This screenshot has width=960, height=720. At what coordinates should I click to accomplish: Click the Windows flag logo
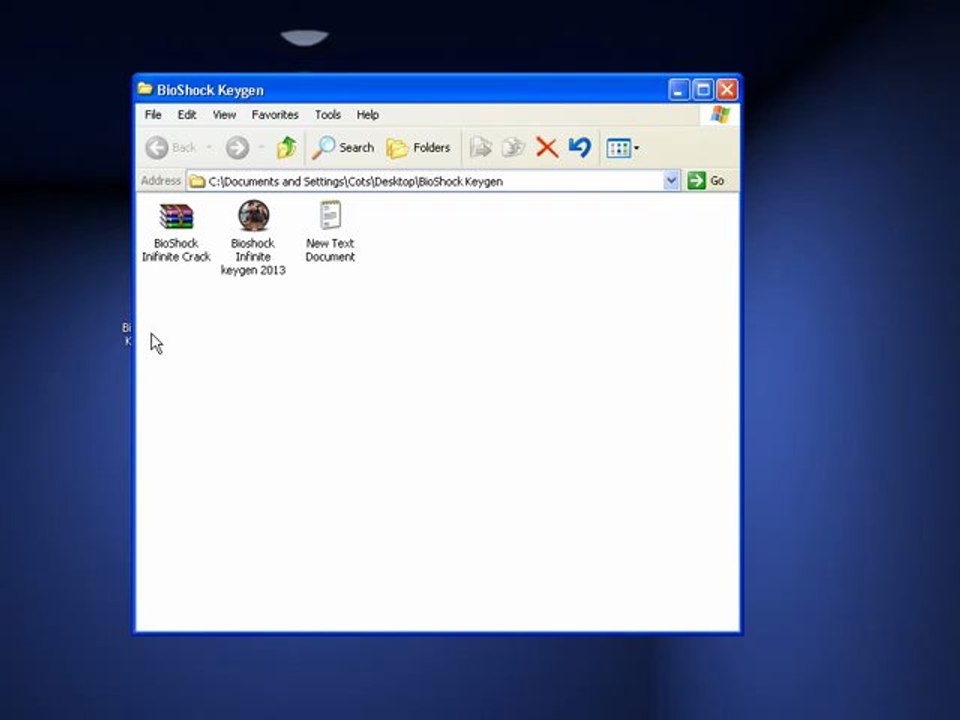click(720, 114)
